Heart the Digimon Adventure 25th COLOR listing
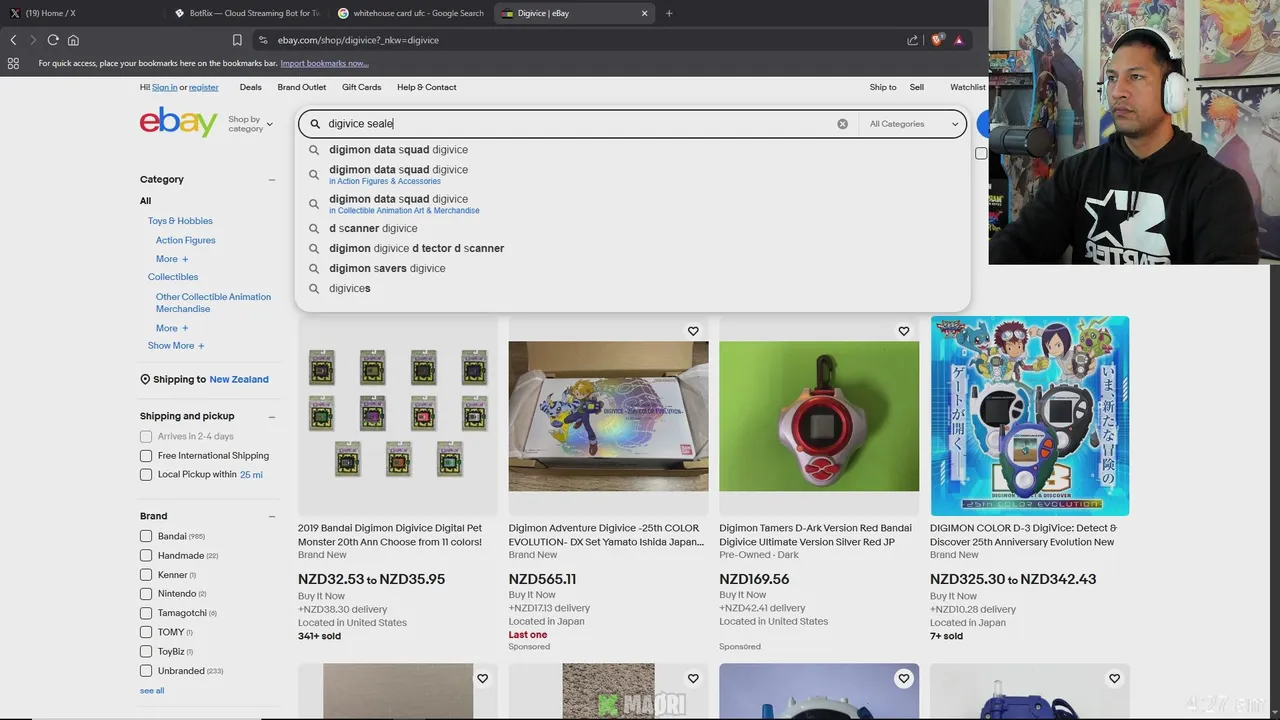The width and height of the screenshot is (1280, 720). [x=693, y=331]
